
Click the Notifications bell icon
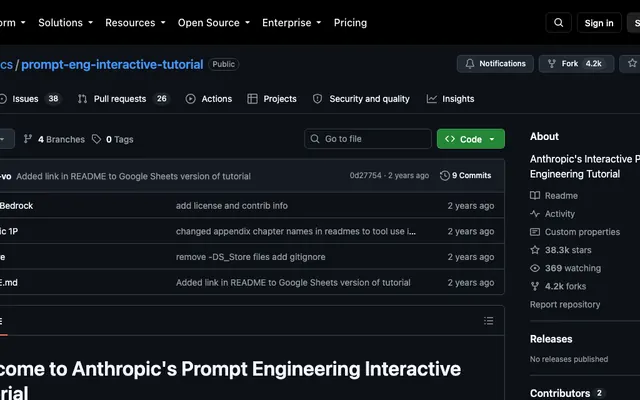click(x=470, y=64)
